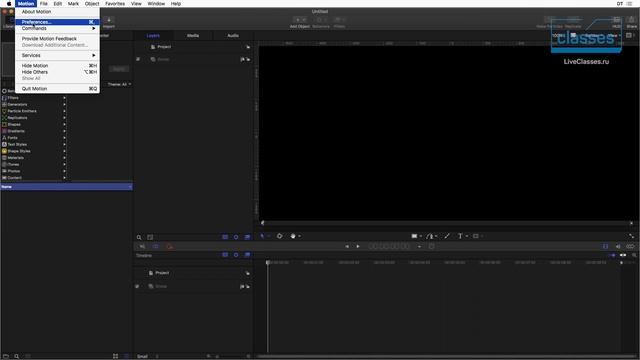Select the Project row in Layers list
The height and width of the screenshot is (360, 640).
coord(193,47)
